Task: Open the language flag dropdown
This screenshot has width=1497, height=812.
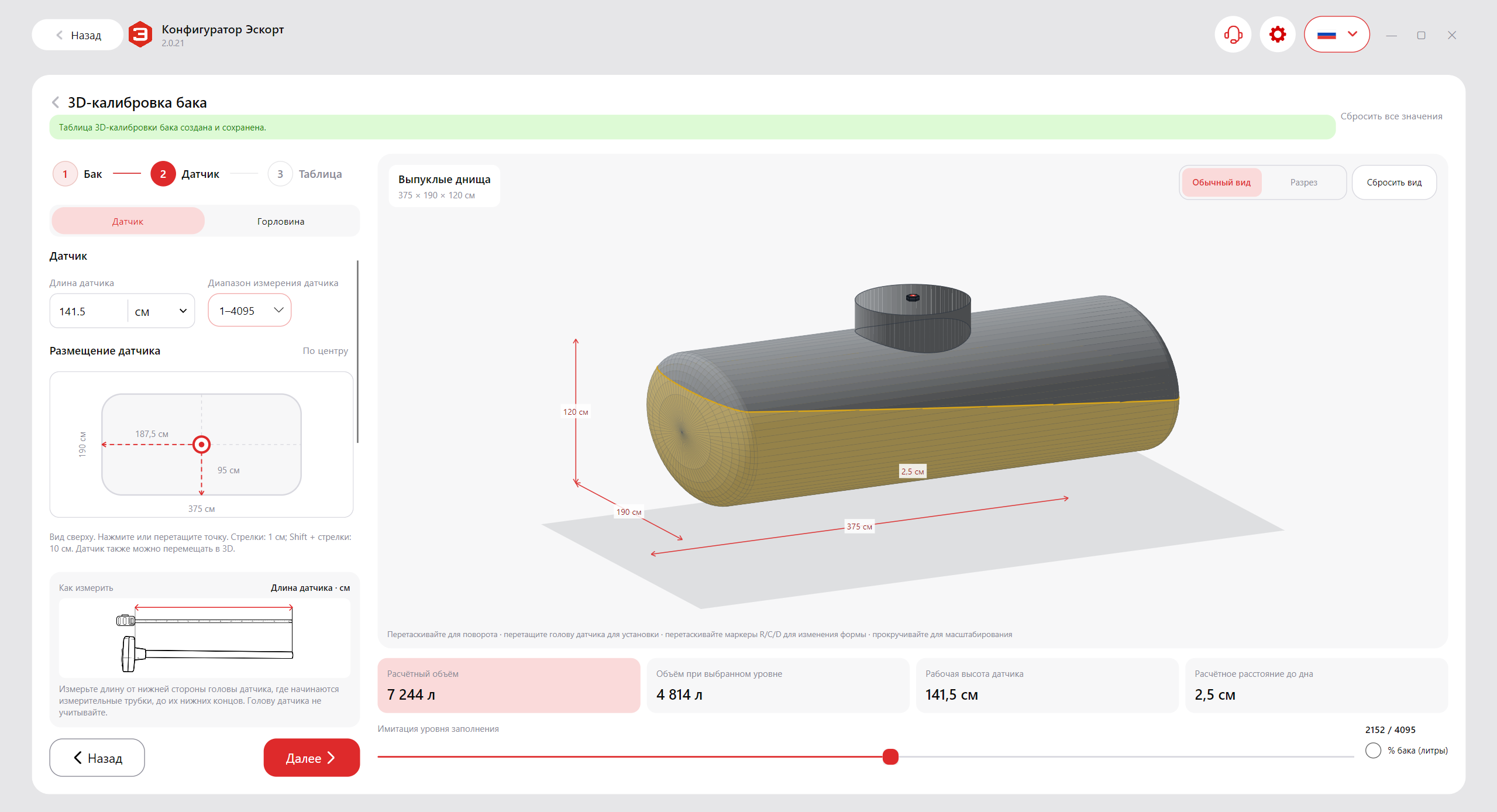Action: tap(1337, 35)
